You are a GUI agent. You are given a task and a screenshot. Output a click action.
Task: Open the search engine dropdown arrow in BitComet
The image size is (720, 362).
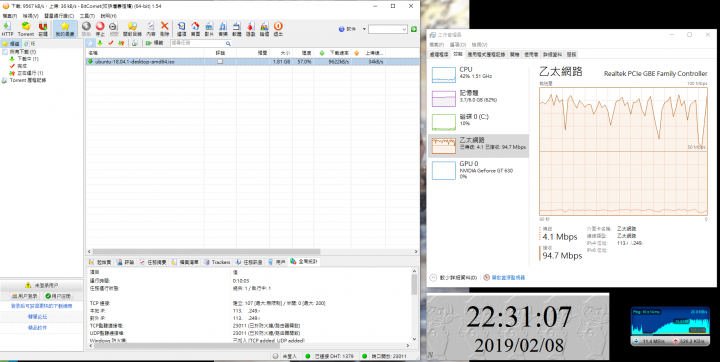coord(364,29)
